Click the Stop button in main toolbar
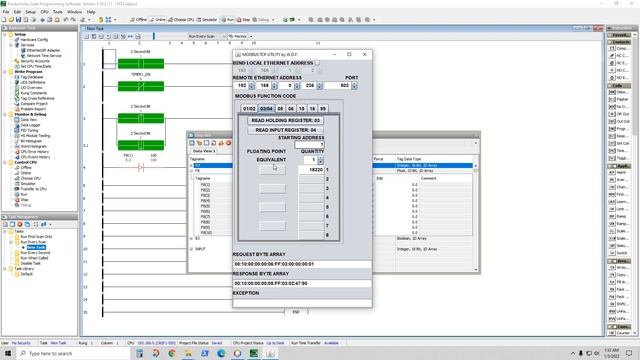Screen dimensions: 640x360 tap(243, 20)
